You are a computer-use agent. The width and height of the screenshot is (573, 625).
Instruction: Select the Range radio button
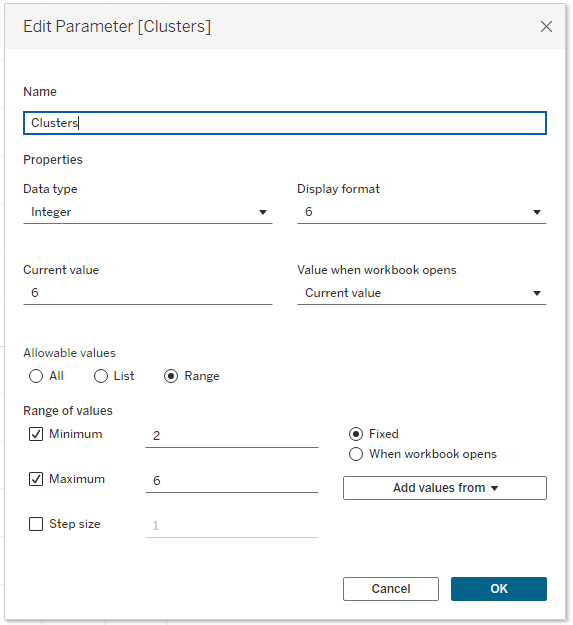click(x=171, y=376)
